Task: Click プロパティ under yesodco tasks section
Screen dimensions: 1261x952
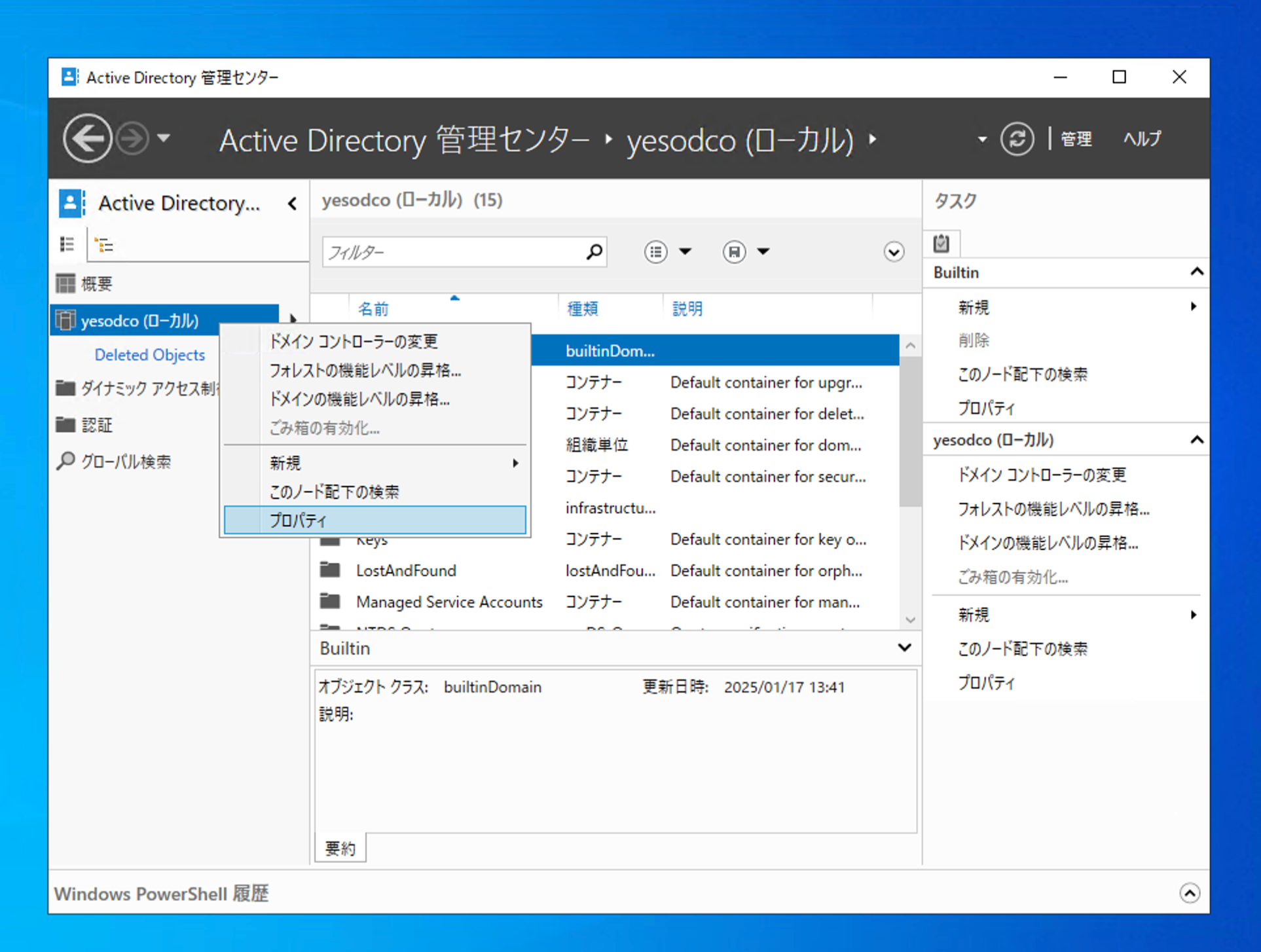Action: (986, 683)
